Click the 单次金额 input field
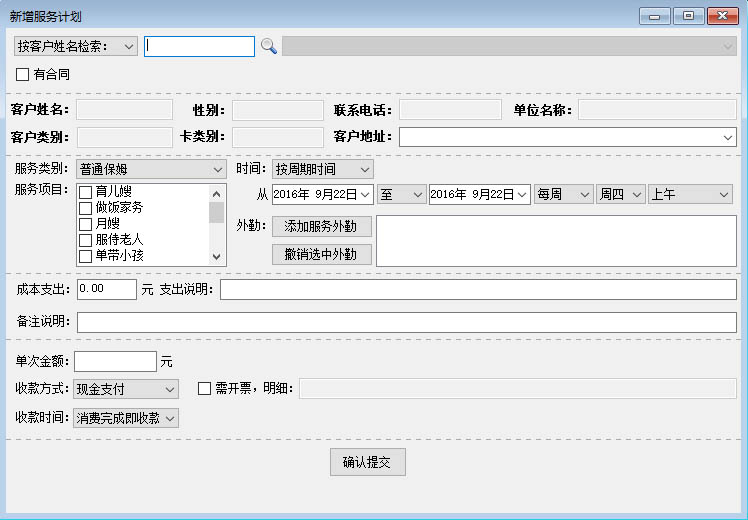This screenshot has height=520, width=748. [115, 361]
